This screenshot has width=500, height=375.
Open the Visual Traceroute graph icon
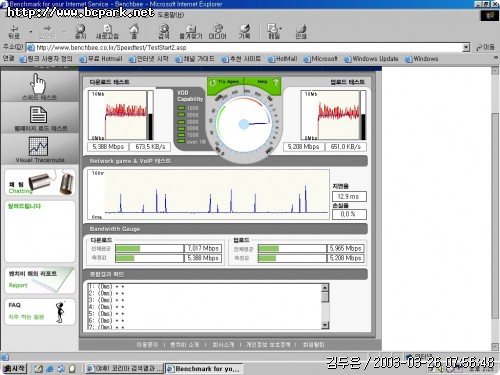tap(38, 146)
